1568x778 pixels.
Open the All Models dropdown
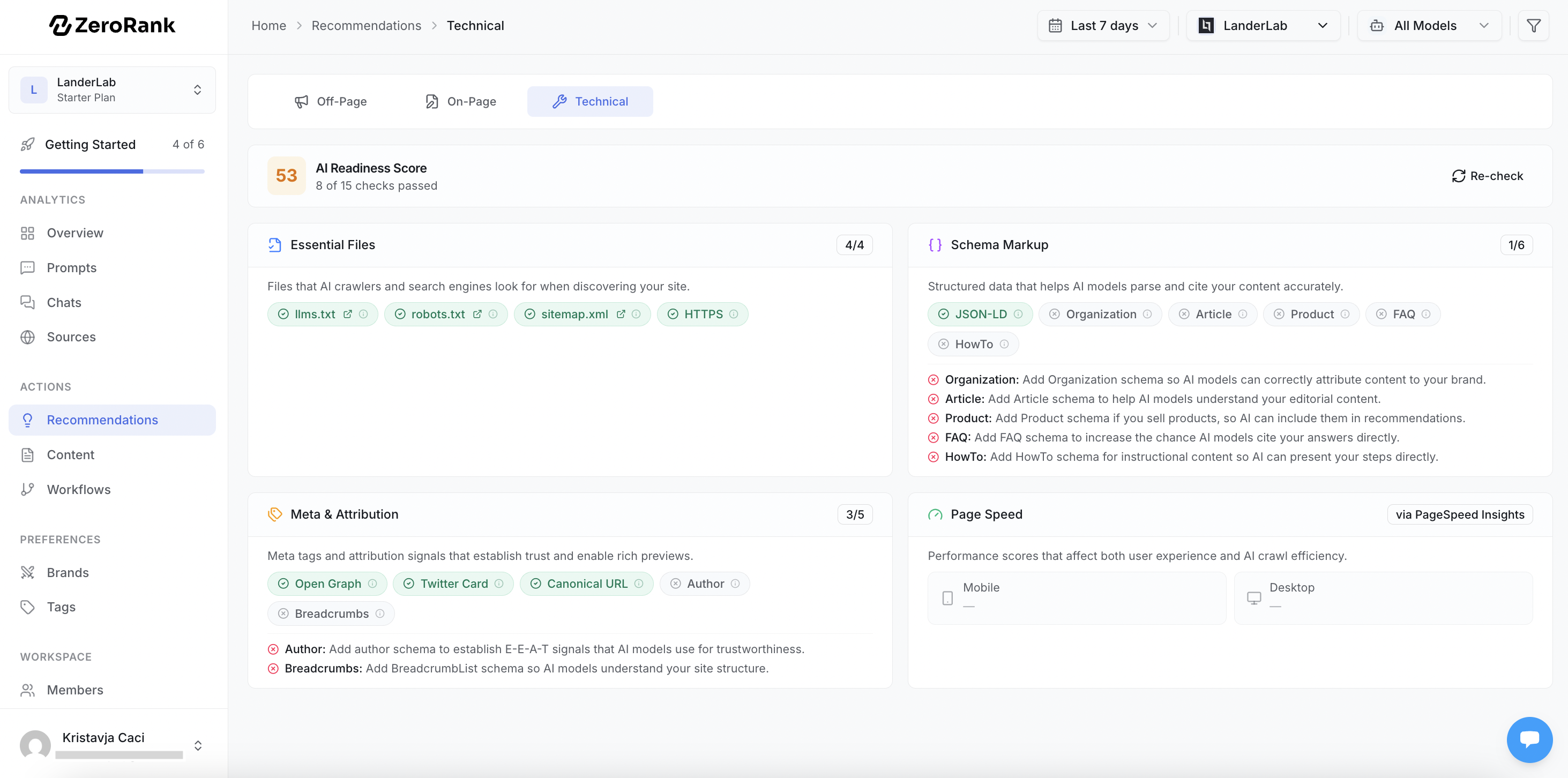pos(1429,26)
